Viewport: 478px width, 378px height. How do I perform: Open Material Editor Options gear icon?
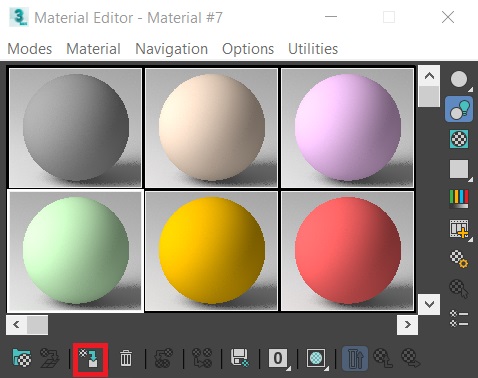pos(459,259)
